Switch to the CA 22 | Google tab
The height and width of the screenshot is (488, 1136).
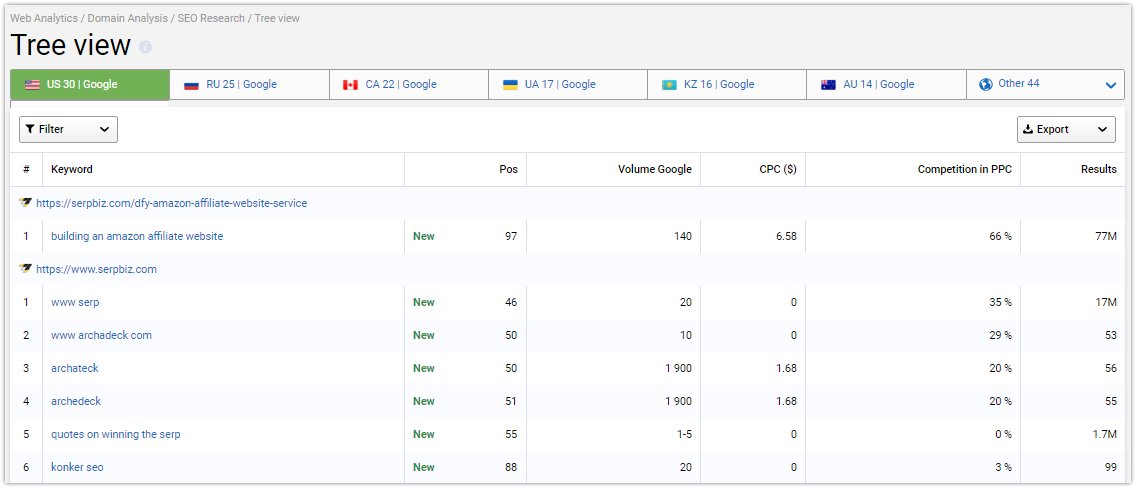click(409, 85)
